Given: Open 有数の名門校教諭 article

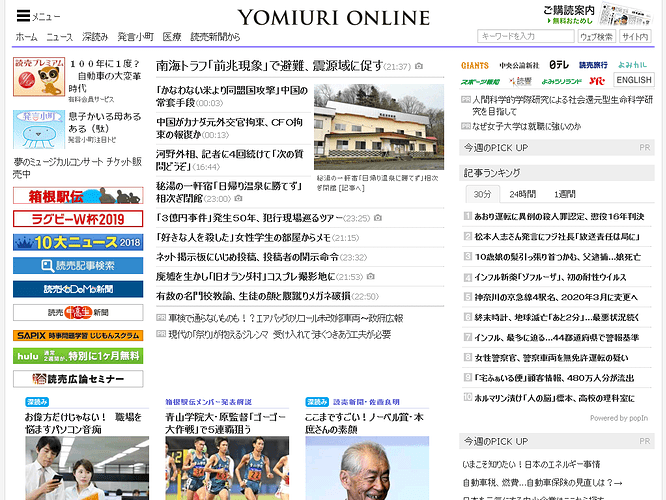Looking at the screenshot, I should pyautogui.click(x=253, y=296).
